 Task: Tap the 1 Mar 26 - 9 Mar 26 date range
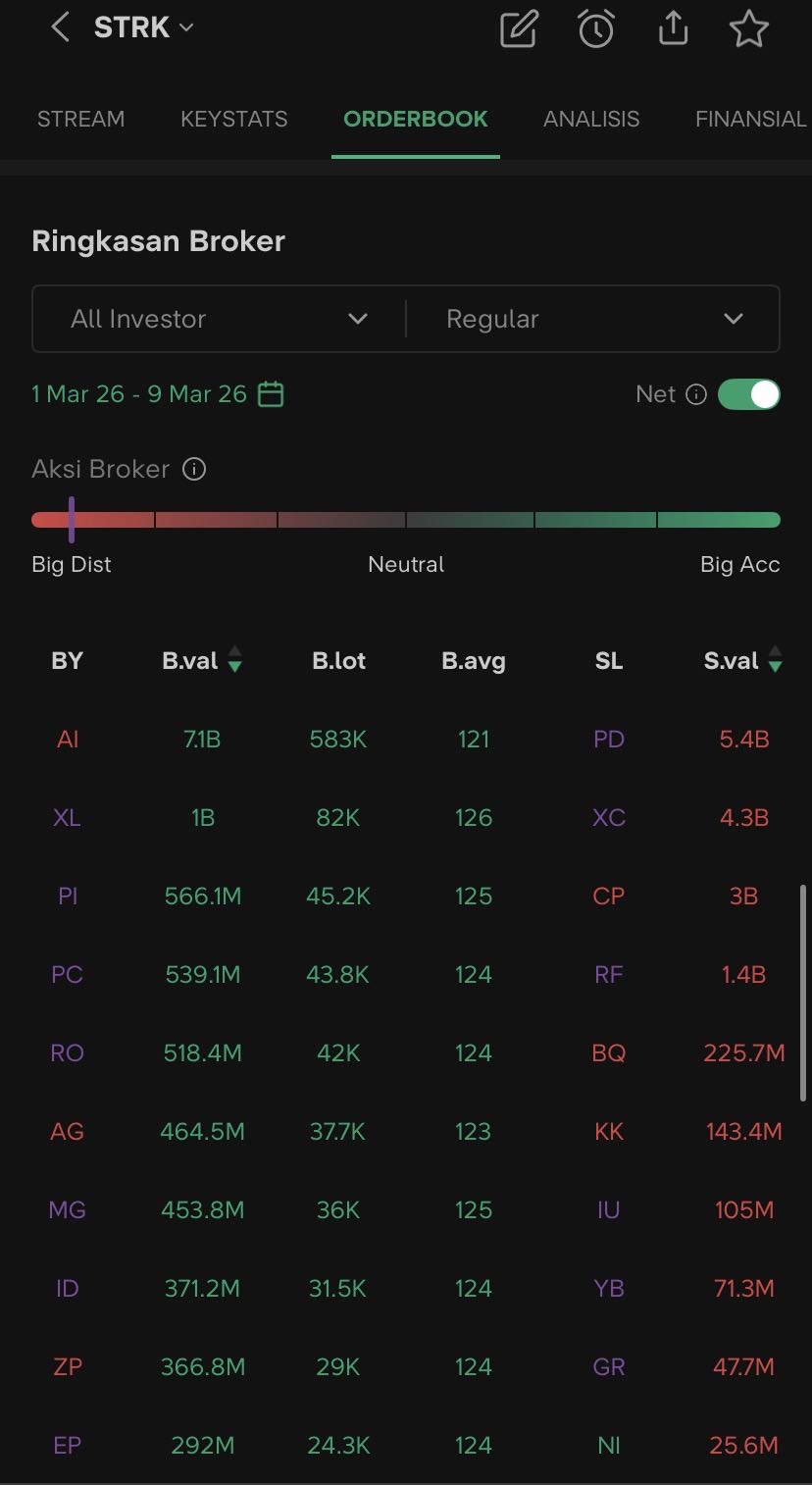click(139, 394)
